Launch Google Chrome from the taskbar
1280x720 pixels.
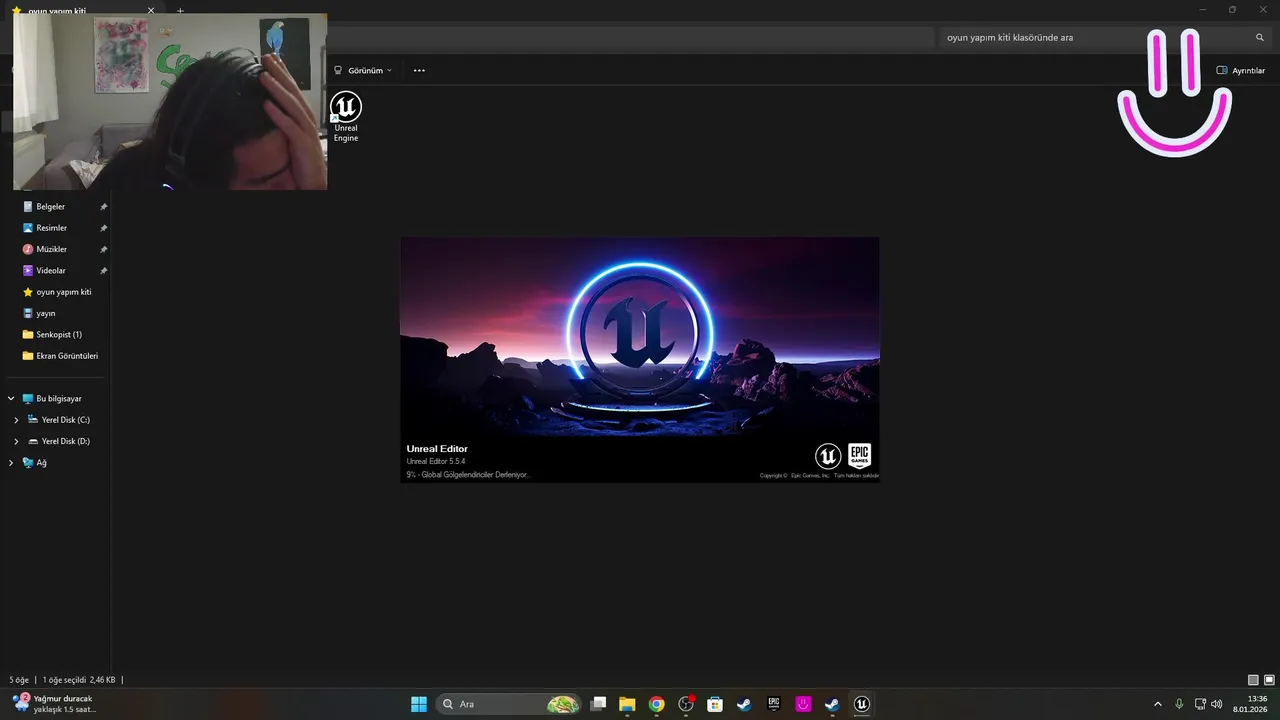656,704
